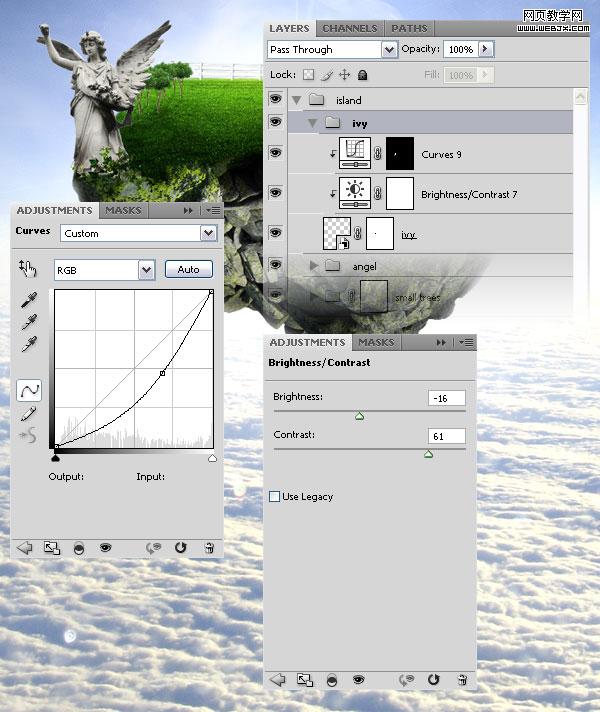This screenshot has height=712, width=600.
Task: Open Masks tab in Curves panel
Action: pos(123,211)
